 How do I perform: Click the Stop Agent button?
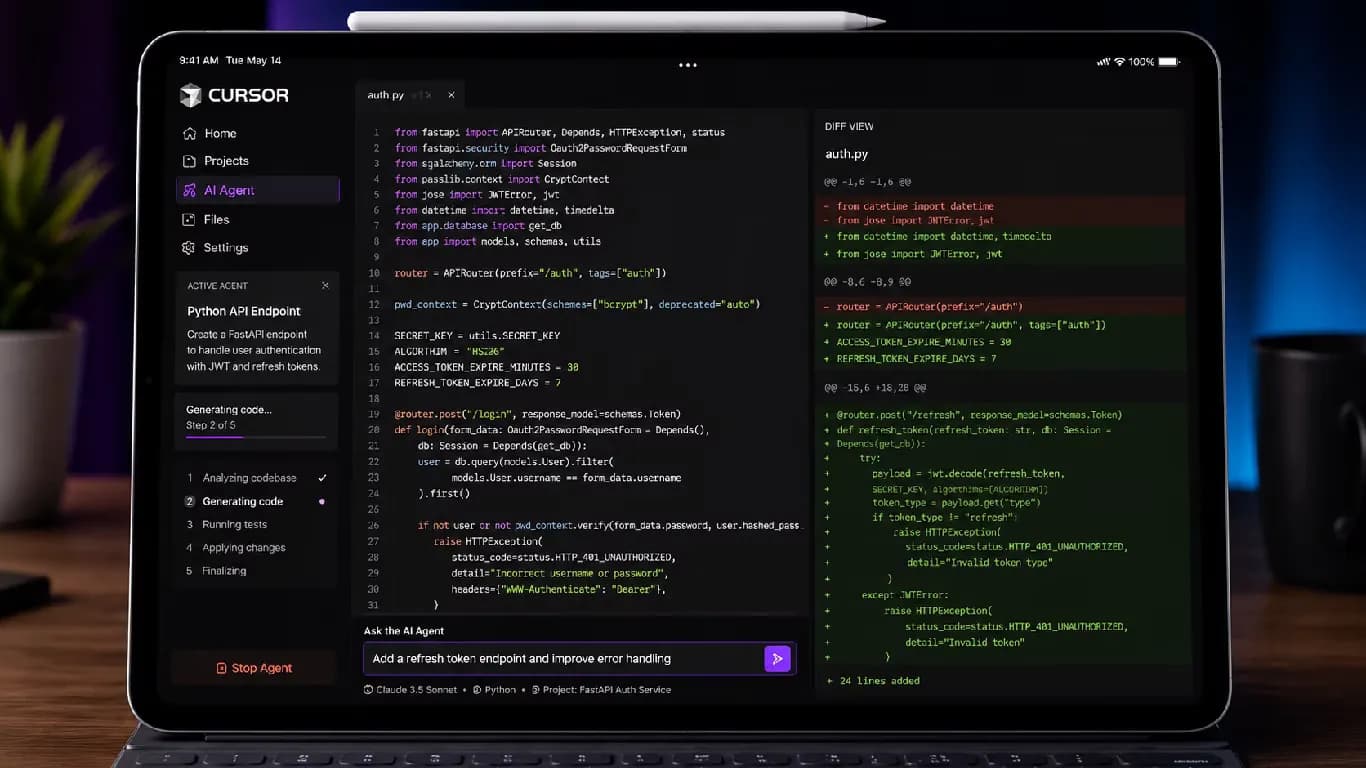(254, 668)
